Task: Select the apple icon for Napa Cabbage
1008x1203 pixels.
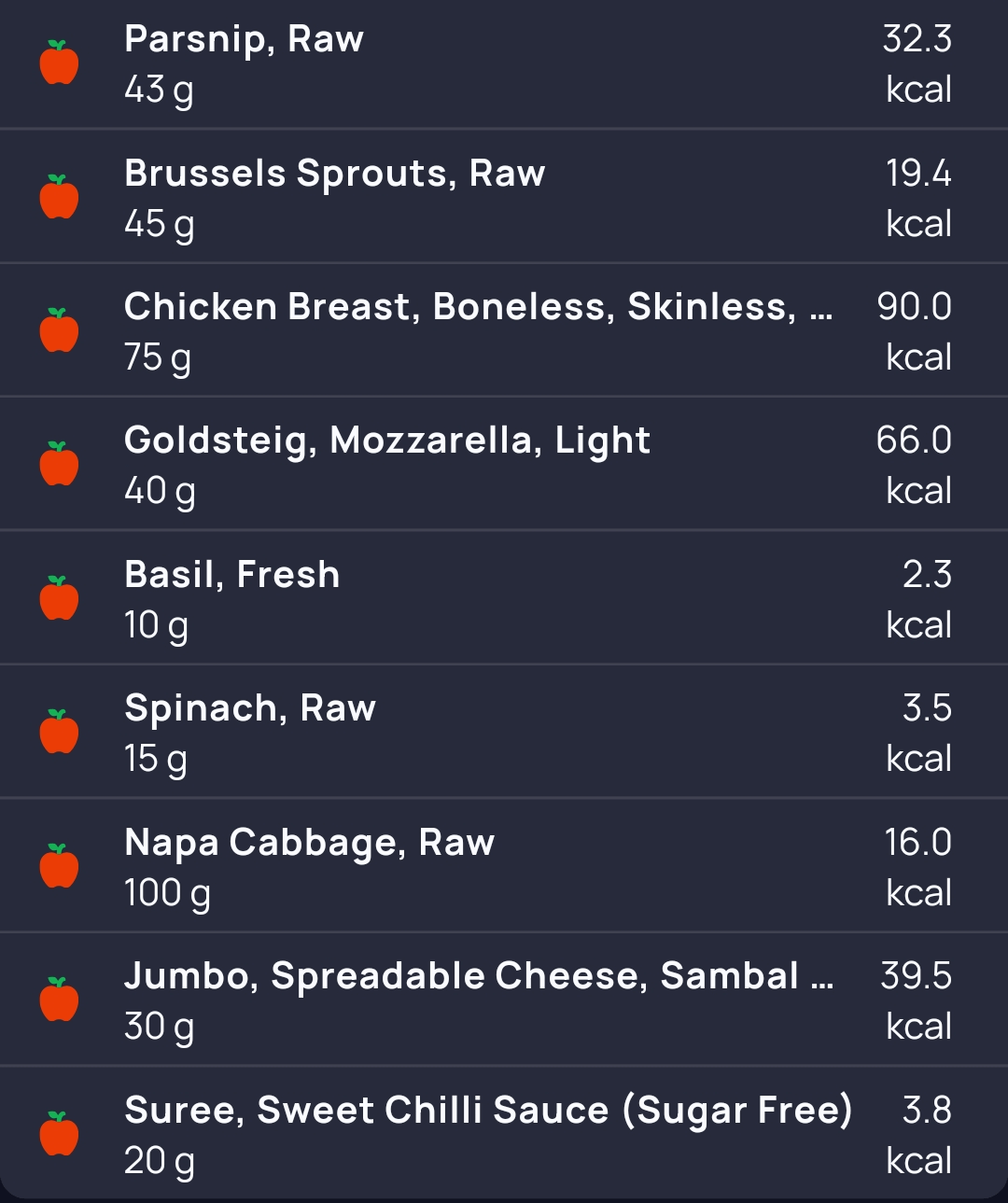Action: tap(59, 866)
